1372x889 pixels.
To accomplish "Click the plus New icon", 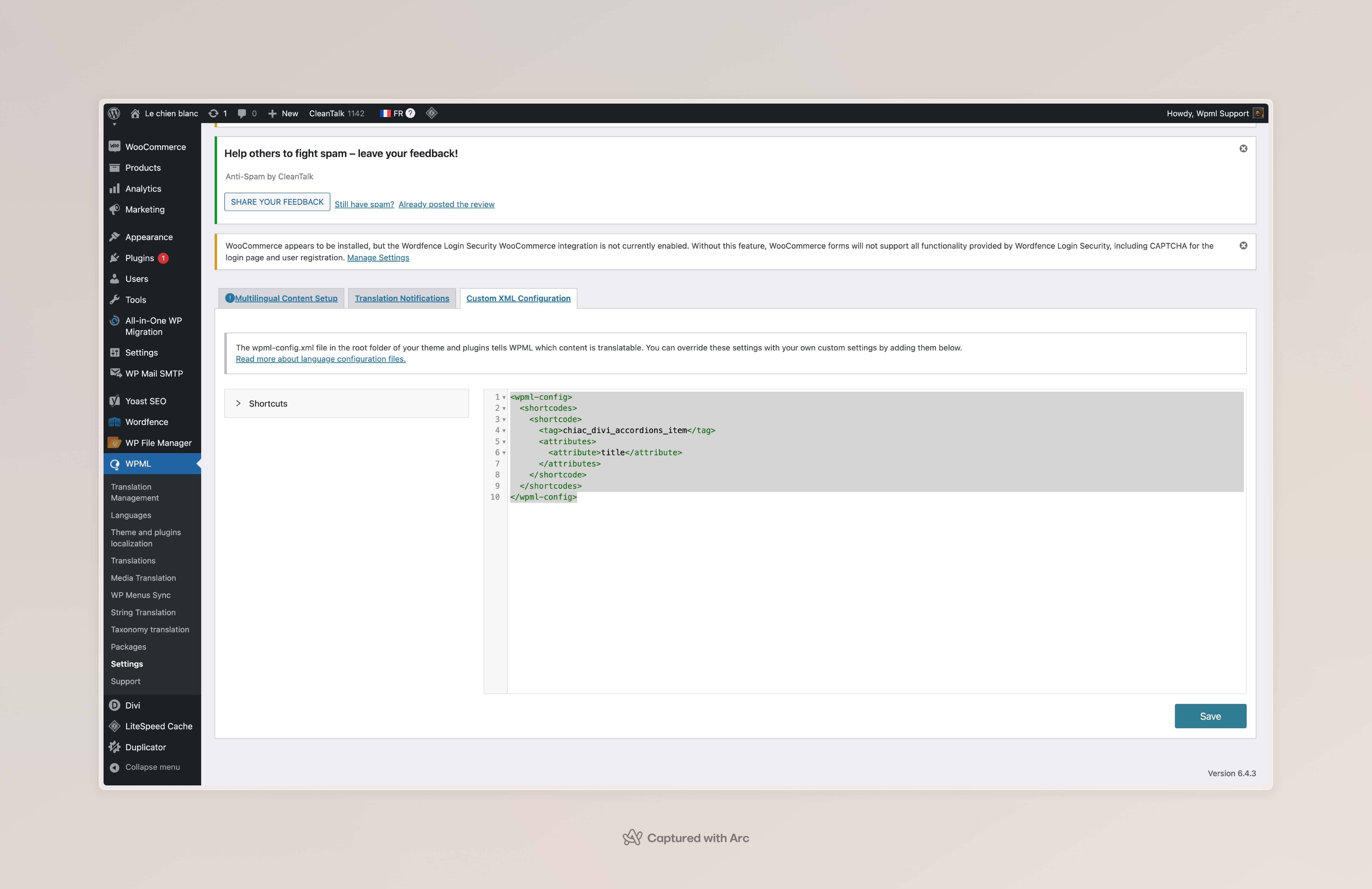I will [x=272, y=114].
